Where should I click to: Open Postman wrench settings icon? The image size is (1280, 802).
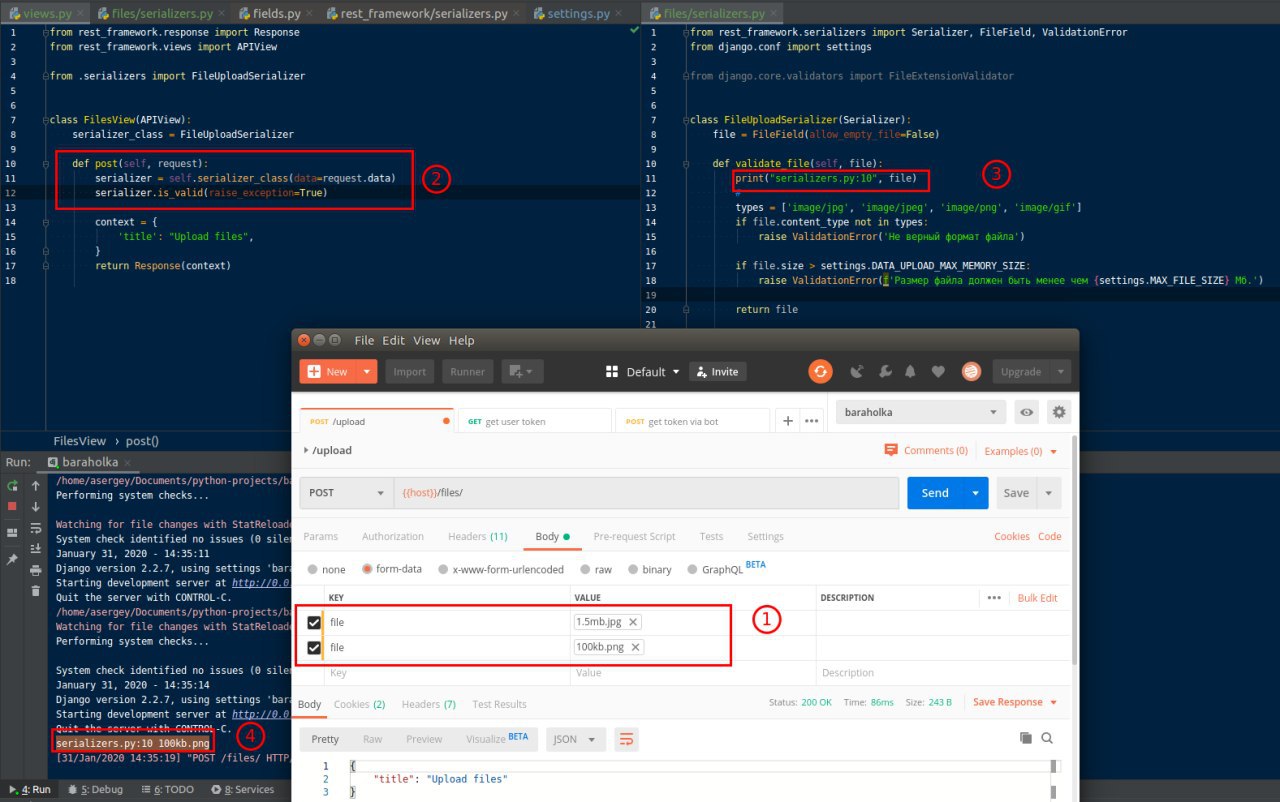click(884, 372)
